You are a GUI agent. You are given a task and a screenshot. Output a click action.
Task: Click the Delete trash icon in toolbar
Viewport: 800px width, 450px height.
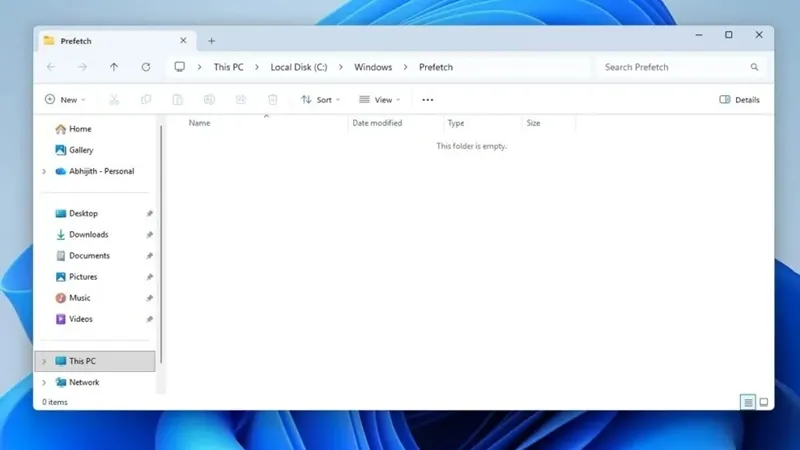tap(272, 99)
